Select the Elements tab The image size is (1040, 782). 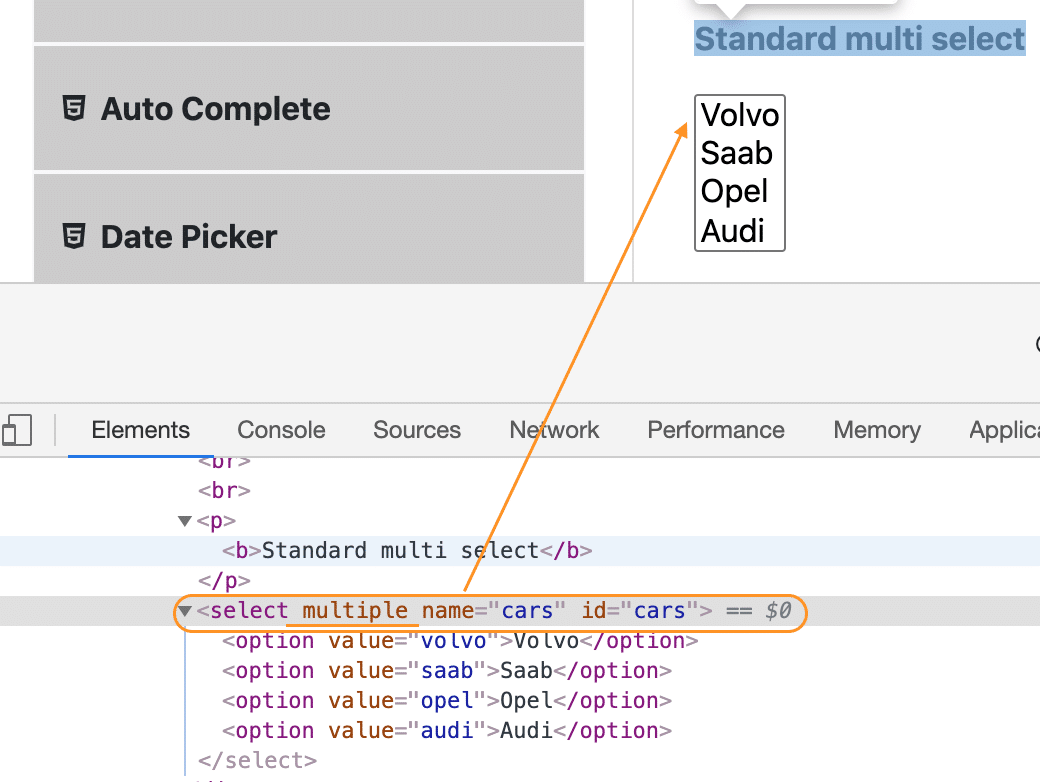tap(140, 430)
